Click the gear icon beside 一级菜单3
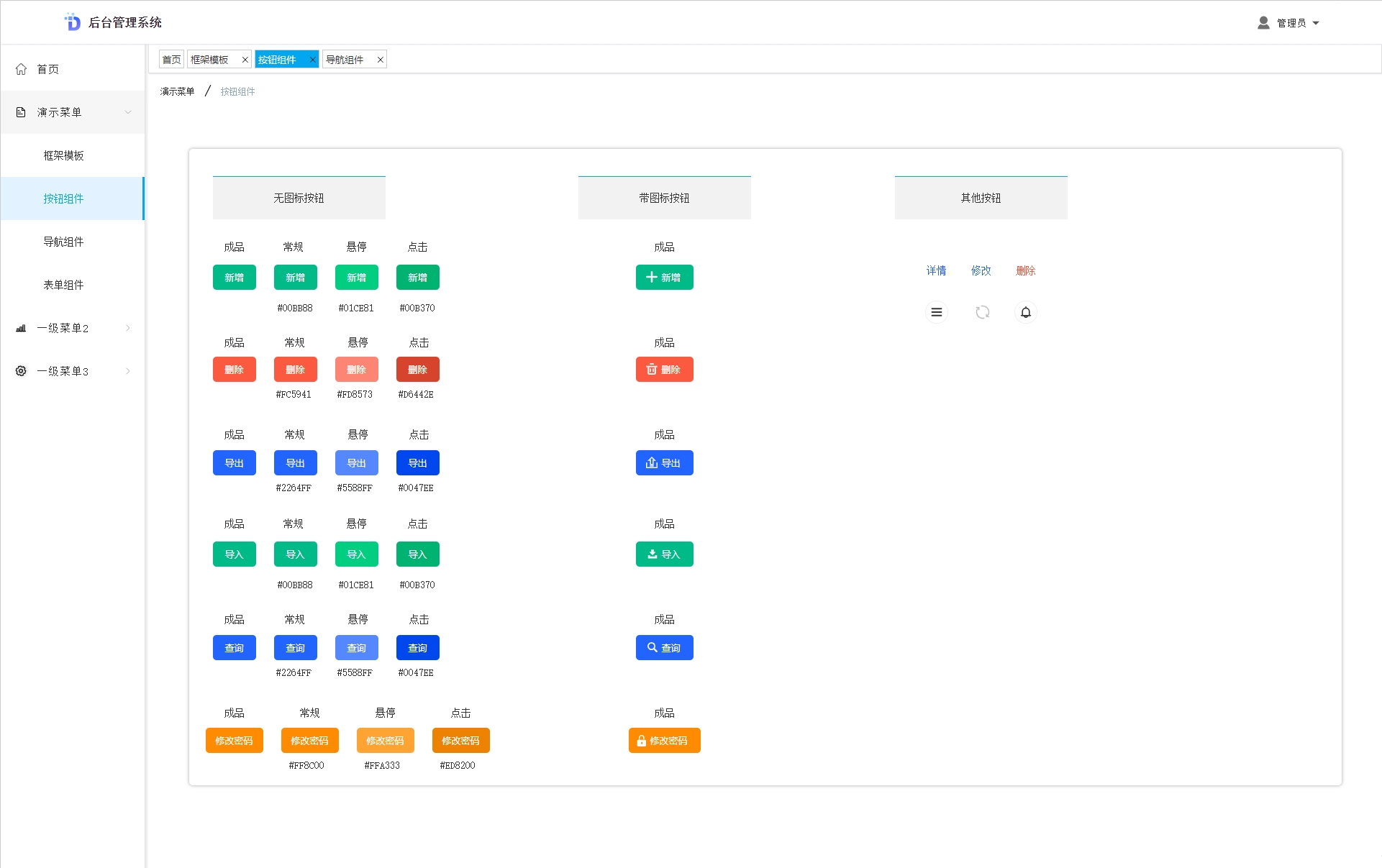This screenshot has width=1382, height=868. pos(21,371)
